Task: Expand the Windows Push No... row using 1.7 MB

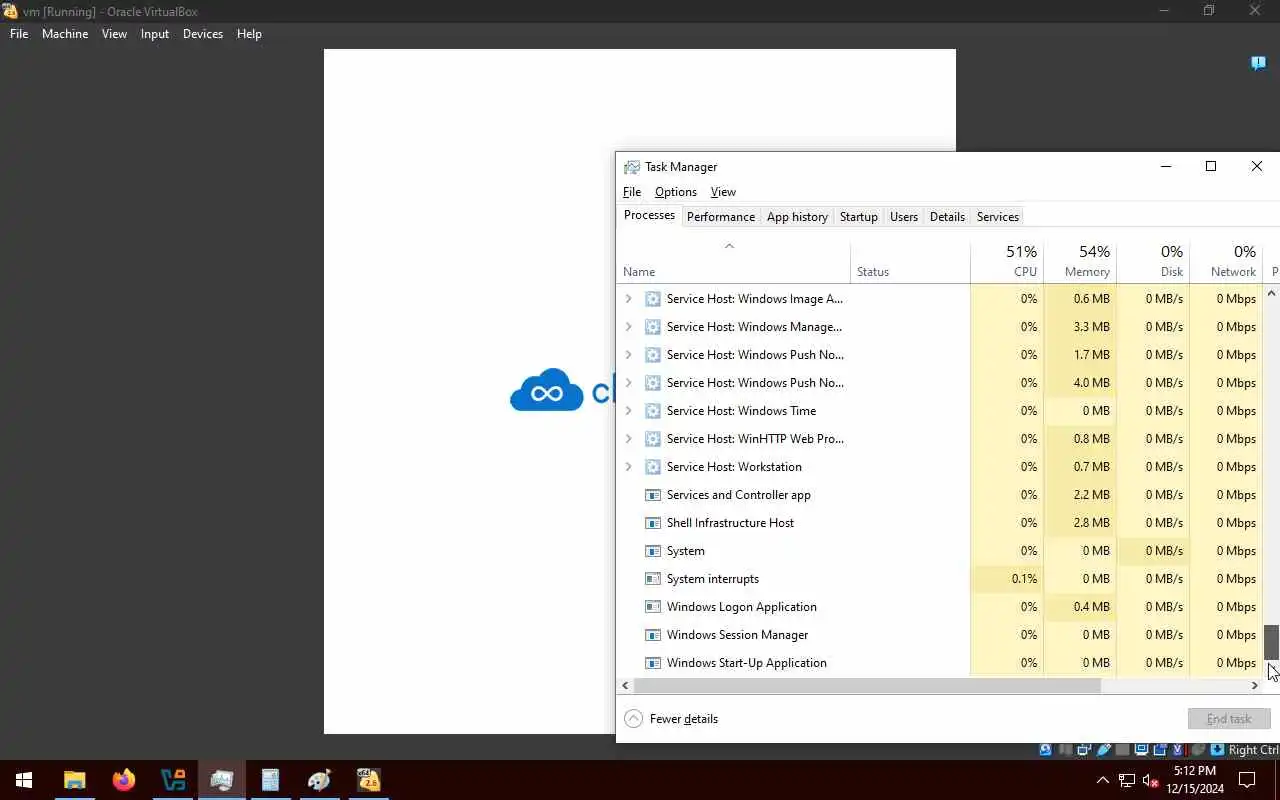Action: click(x=628, y=355)
